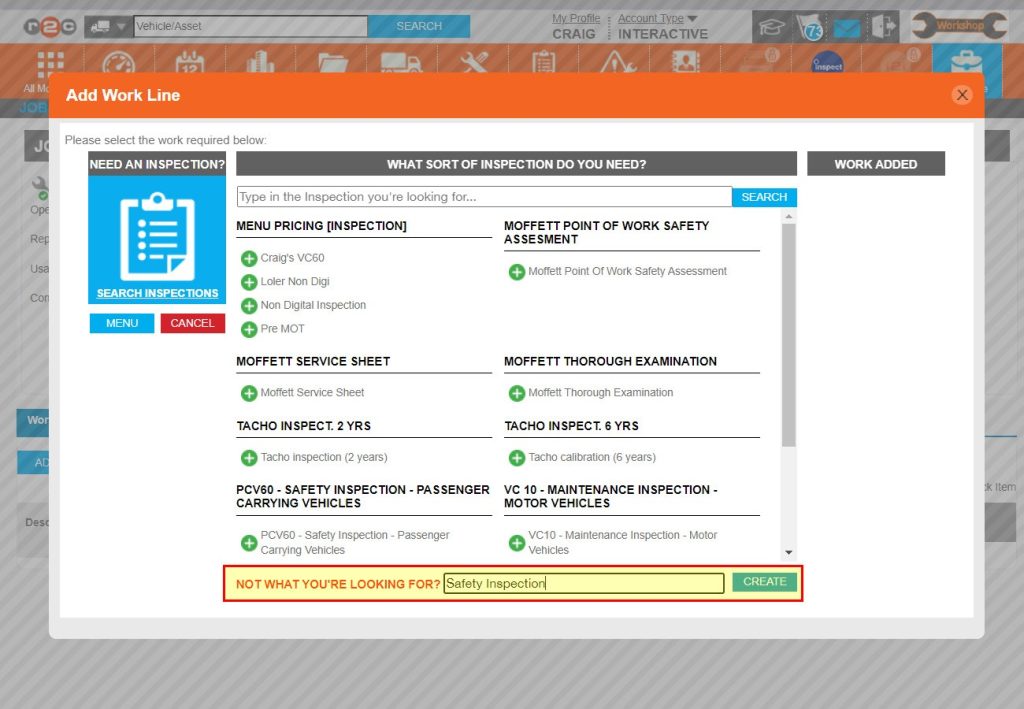Click the red CANCEL button
The height and width of the screenshot is (709, 1024).
point(192,323)
